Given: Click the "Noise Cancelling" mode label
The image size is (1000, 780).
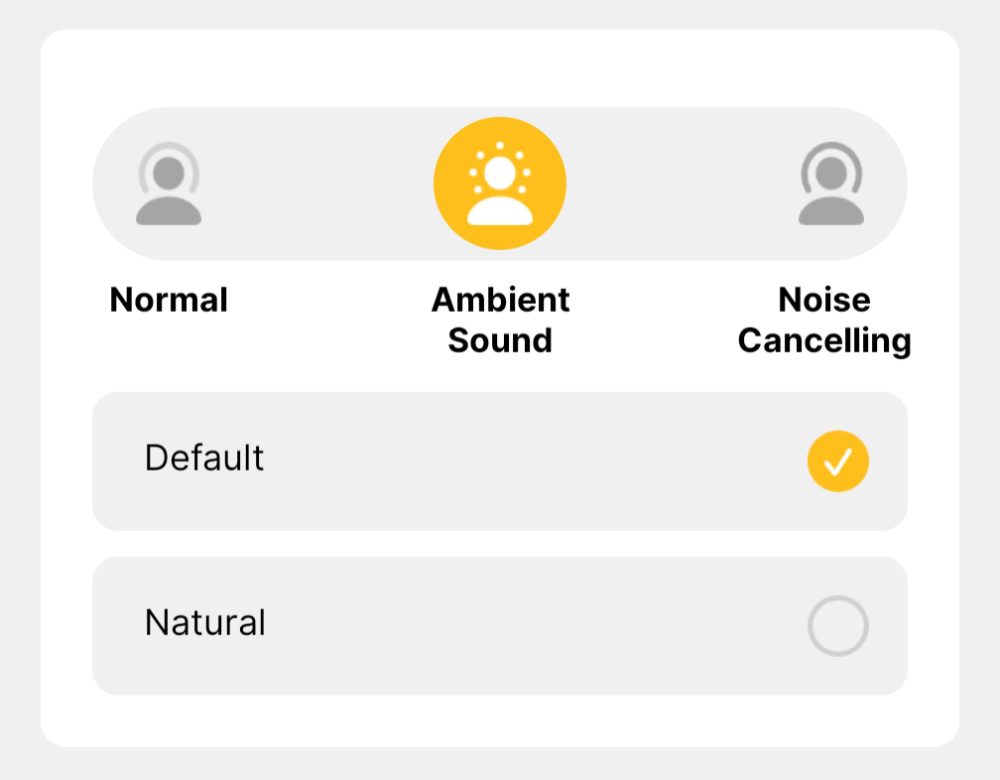Looking at the screenshot, I should (824, 320).
